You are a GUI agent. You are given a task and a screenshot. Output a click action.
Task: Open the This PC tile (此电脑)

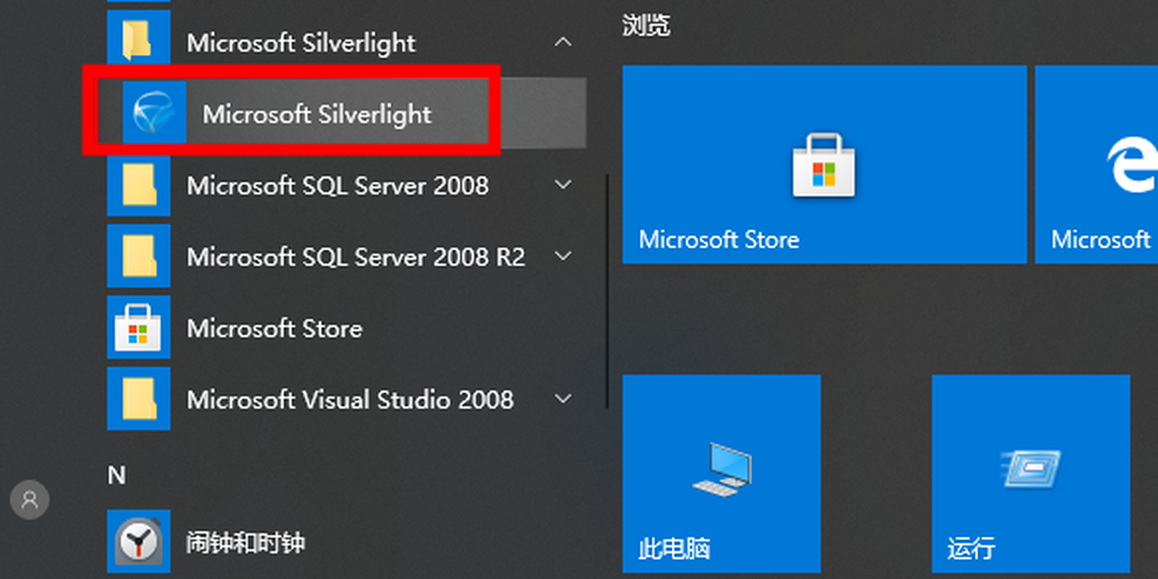coord(721,474)
